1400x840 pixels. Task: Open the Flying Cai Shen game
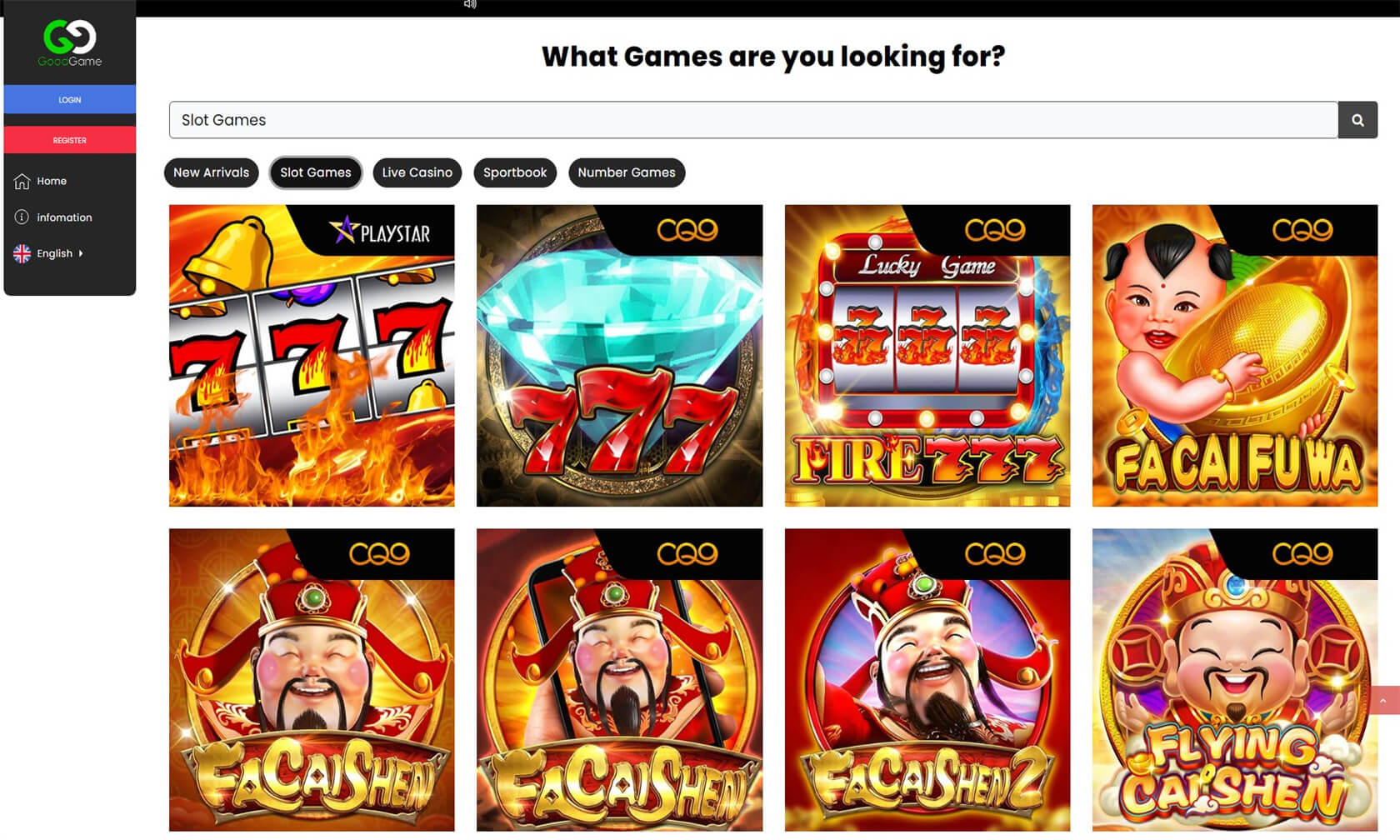click(1235, 680)
